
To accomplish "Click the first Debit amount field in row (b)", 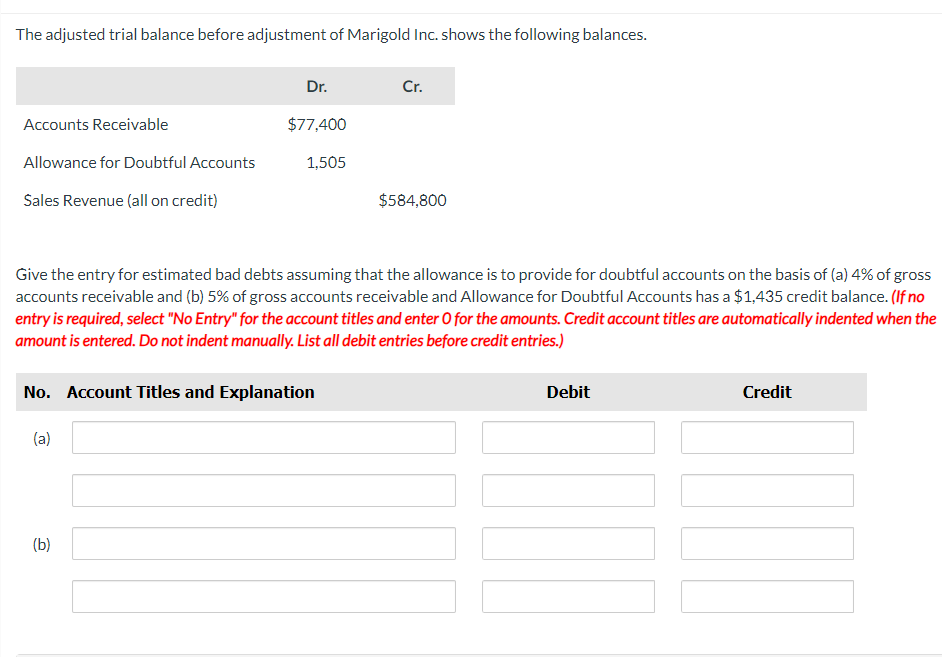I will (x=568, y=543).
